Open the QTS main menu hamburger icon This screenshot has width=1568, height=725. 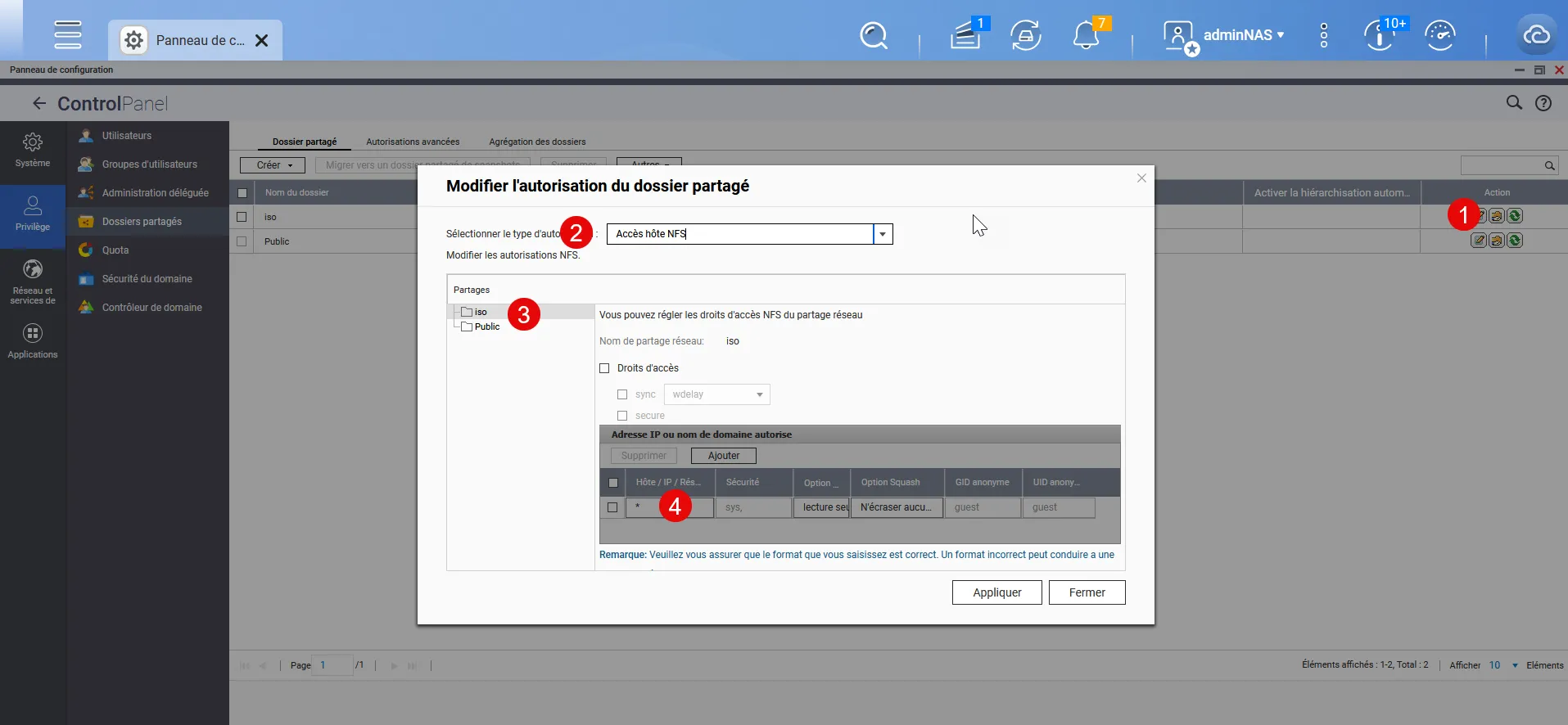(x=67, y=34)
